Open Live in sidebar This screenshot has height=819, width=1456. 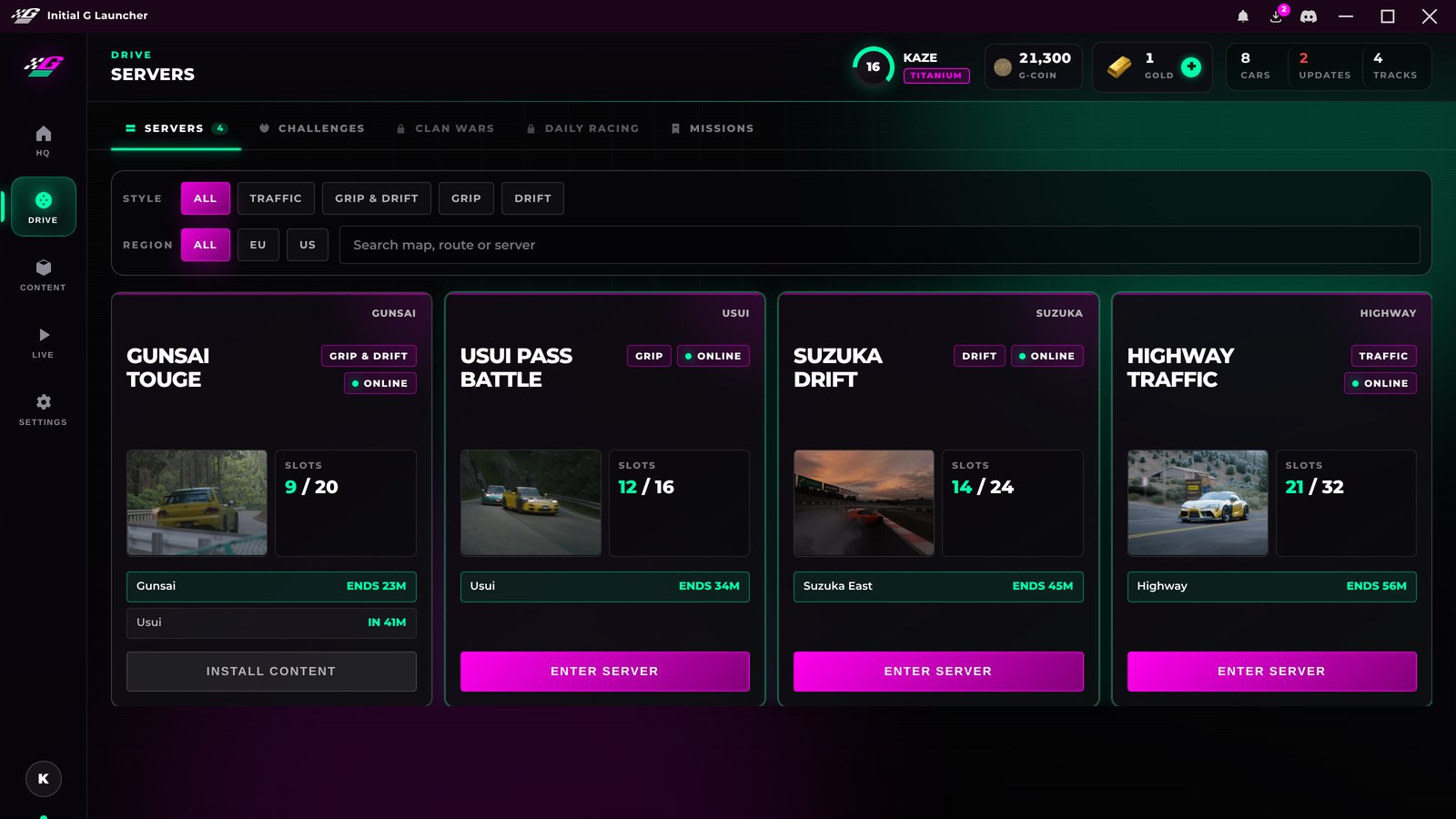[x=43, y=342]
